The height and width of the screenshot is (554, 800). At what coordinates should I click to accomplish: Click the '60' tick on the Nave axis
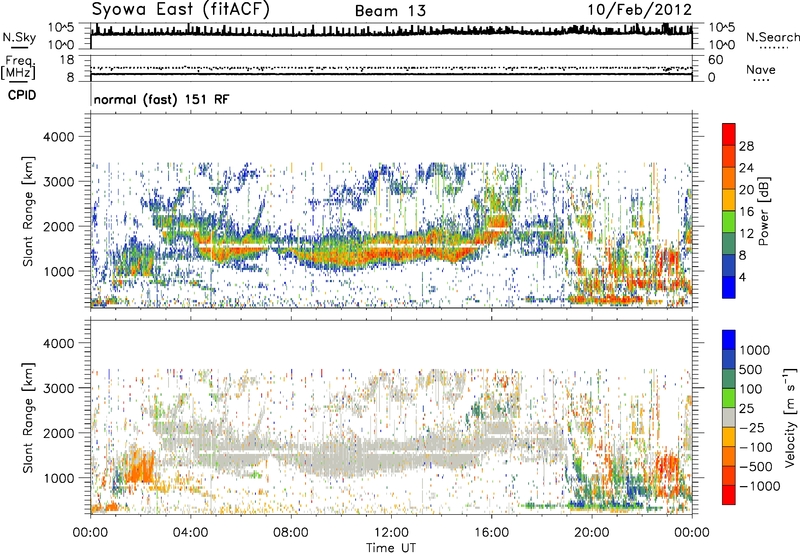(x=715, y=60)
